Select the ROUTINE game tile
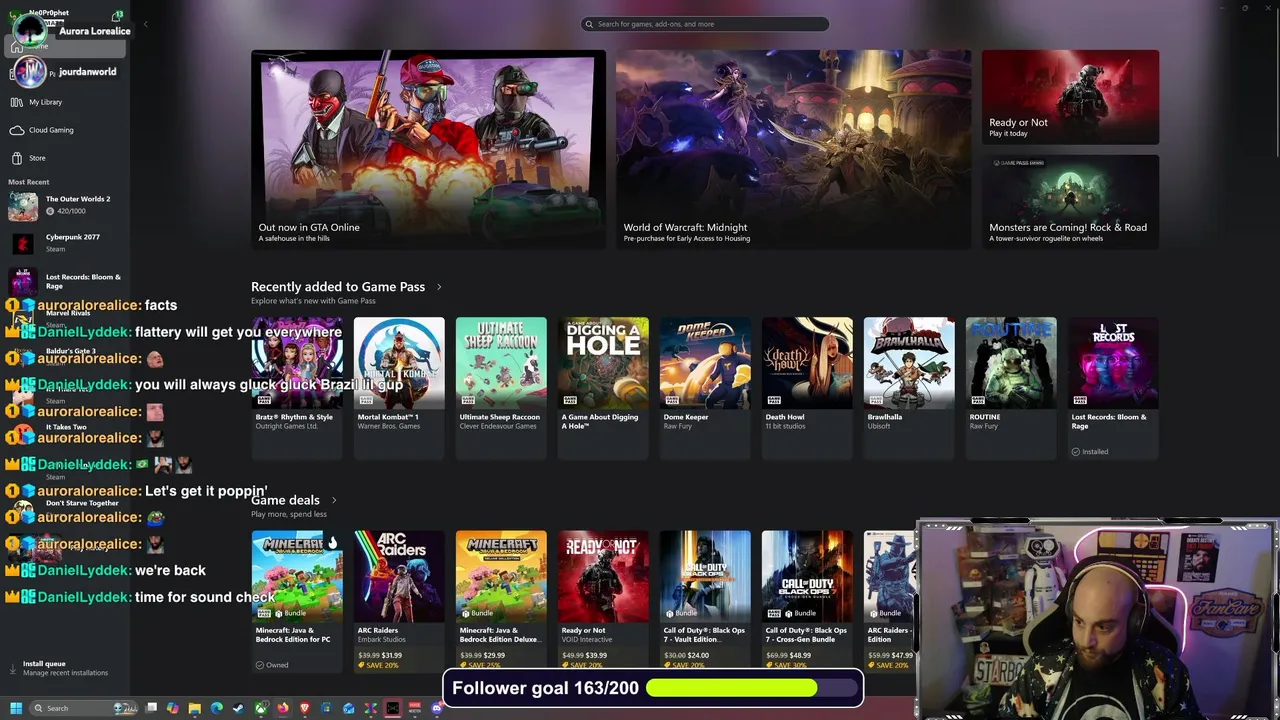This screenshot has height=720, width=1280. [x=1011, y=387]
